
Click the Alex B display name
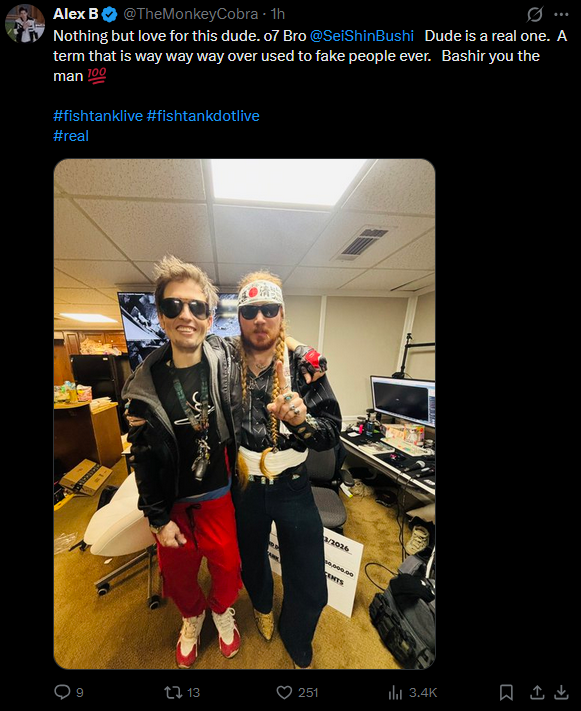(x=76, y=14)
